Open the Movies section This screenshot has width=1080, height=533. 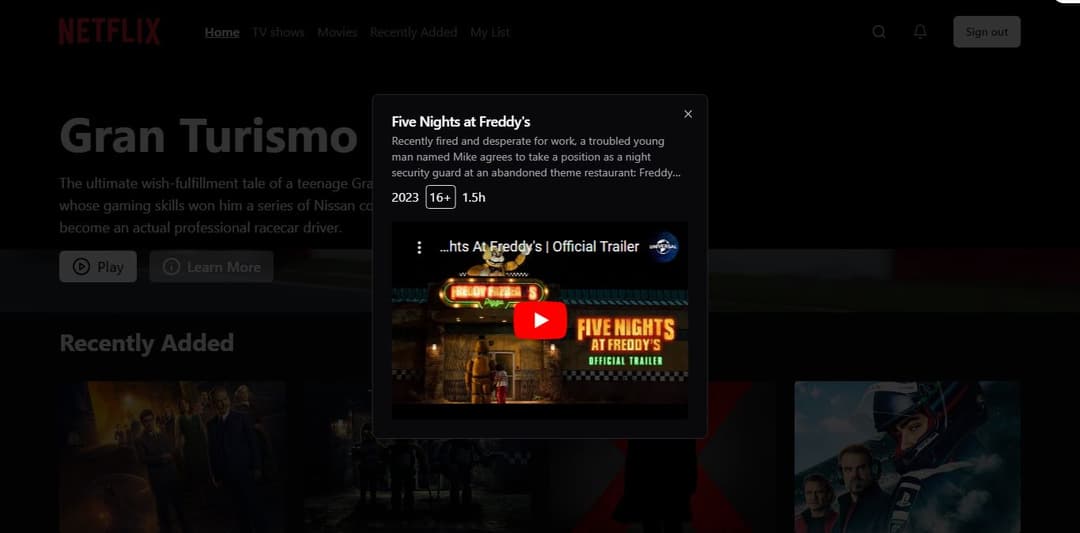pyautogui.click(x=337, y=32)
